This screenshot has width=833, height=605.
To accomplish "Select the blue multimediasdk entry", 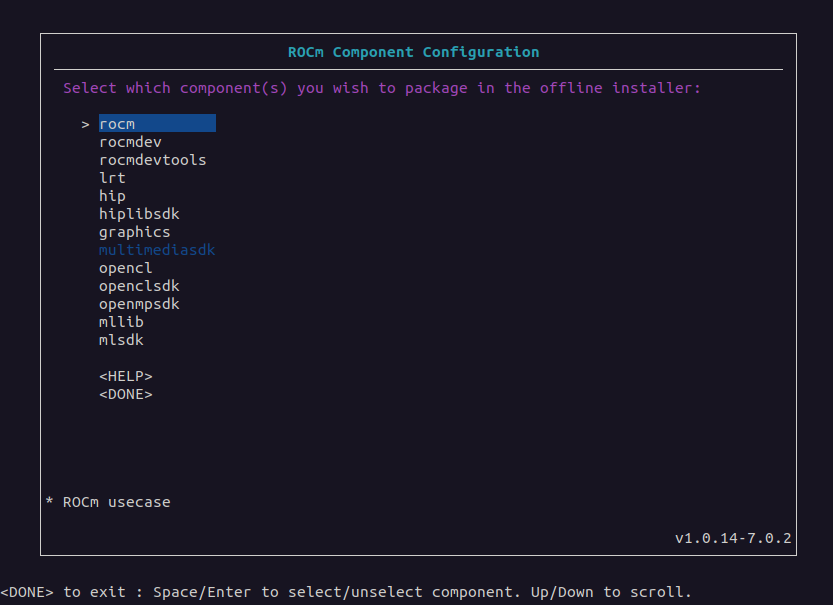I will [157, 250].
